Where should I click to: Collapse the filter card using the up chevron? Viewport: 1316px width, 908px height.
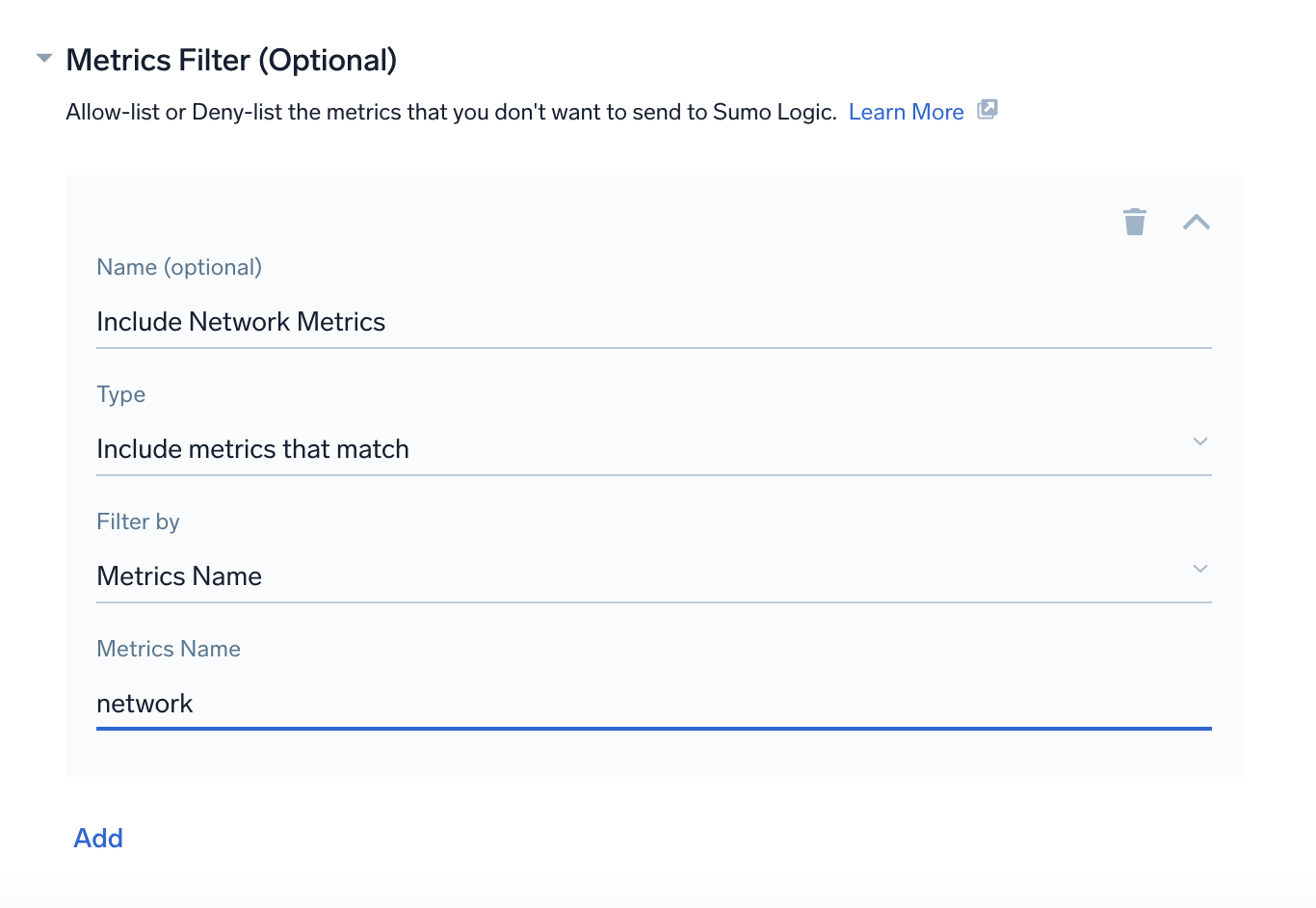[x=1196, y=222]
